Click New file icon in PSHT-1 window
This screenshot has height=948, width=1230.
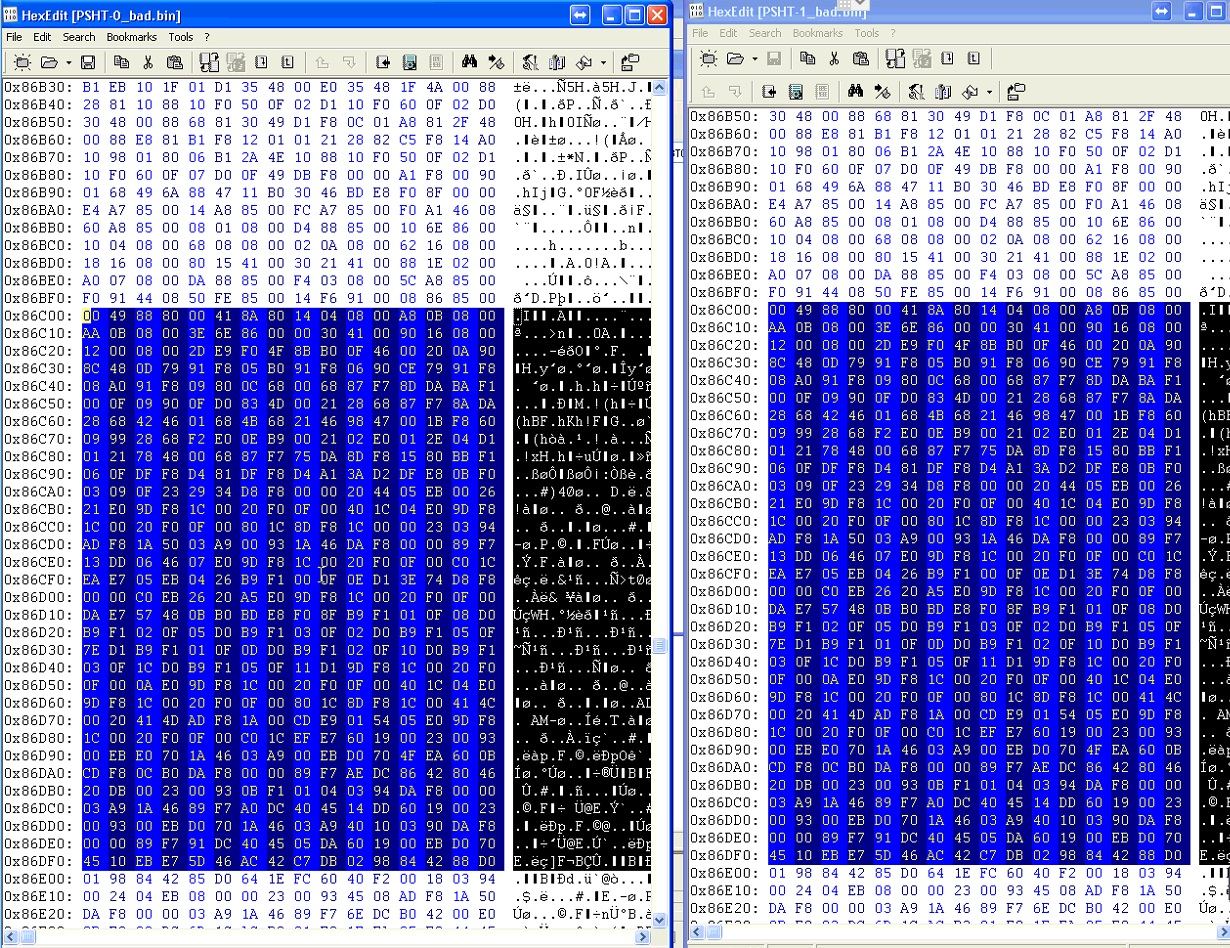708,59
